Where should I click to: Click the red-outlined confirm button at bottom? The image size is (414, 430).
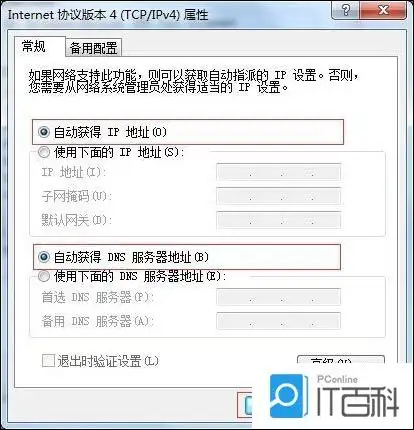click(245, 405)
